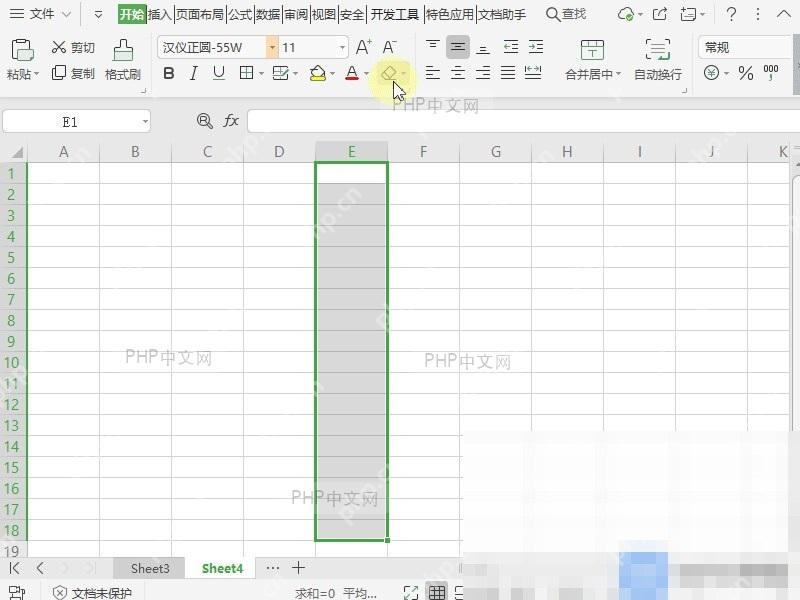Image resolution: width=800 pixels, height=600 pixels.
Task: Click the Select All corner triangle
Action: pos(17,152)
